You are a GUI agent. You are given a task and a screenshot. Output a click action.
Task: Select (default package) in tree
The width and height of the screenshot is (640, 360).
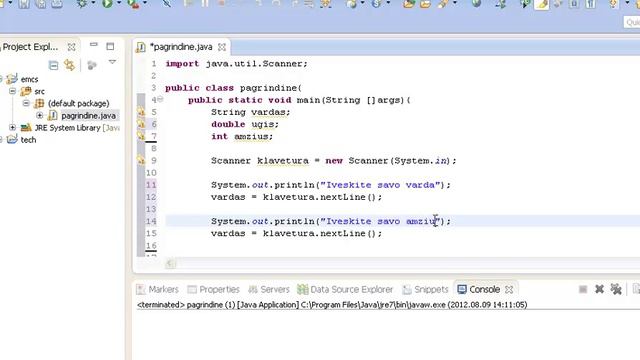click(78, 104)
